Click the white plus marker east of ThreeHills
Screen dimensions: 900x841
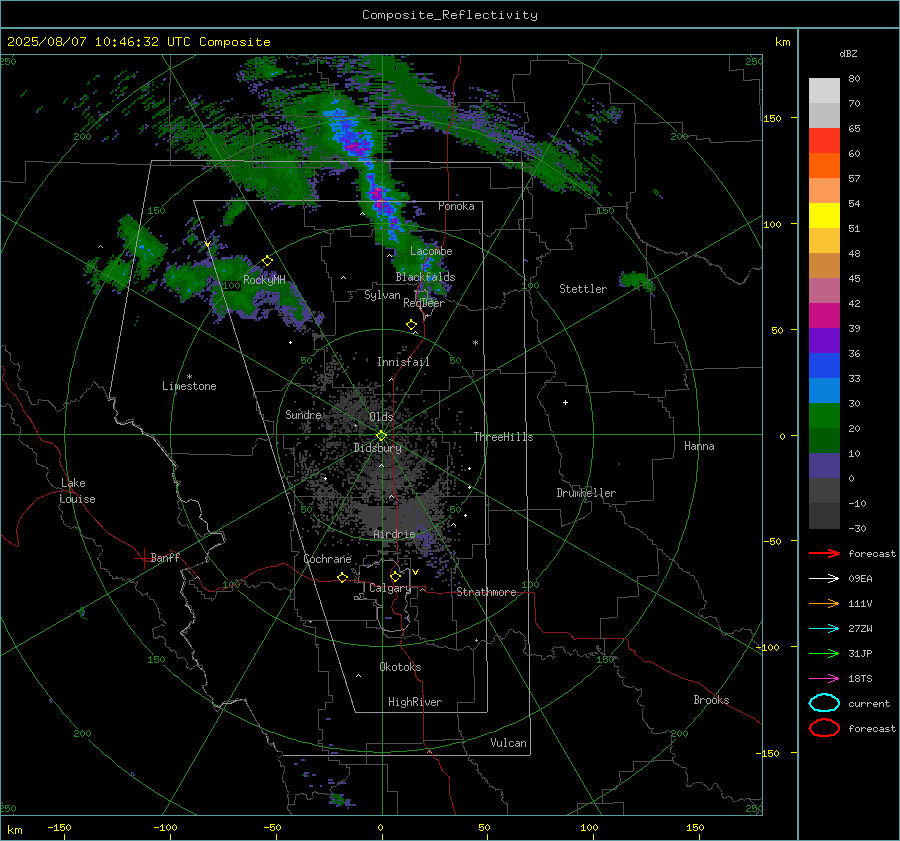(x=565, y=402)
